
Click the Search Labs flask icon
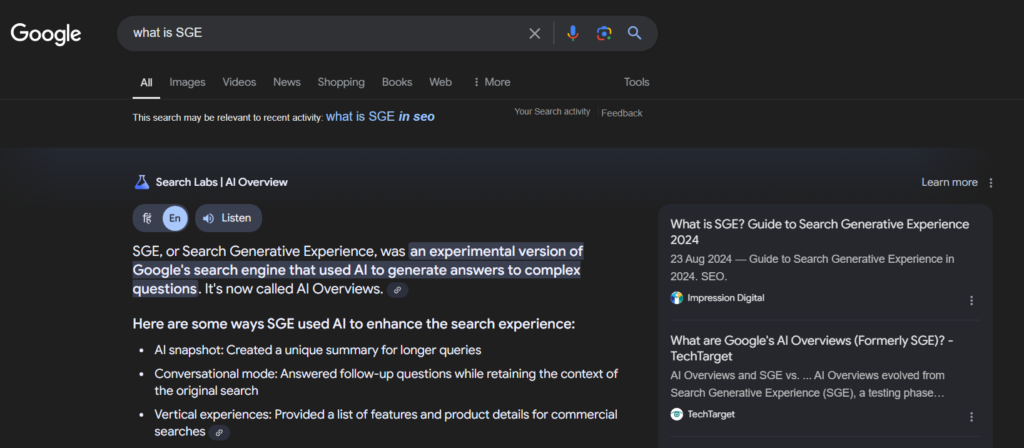pyautogui.click(x=142, y=182)
